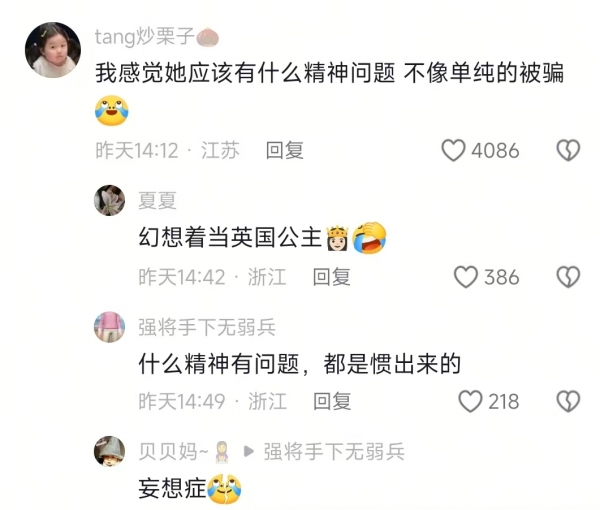Image resolution: width=600 pixels, height=510 pixels.
Task: Dislike 强将手下无弱兵's comment with broken heart
Action: (x=568, y=401)
